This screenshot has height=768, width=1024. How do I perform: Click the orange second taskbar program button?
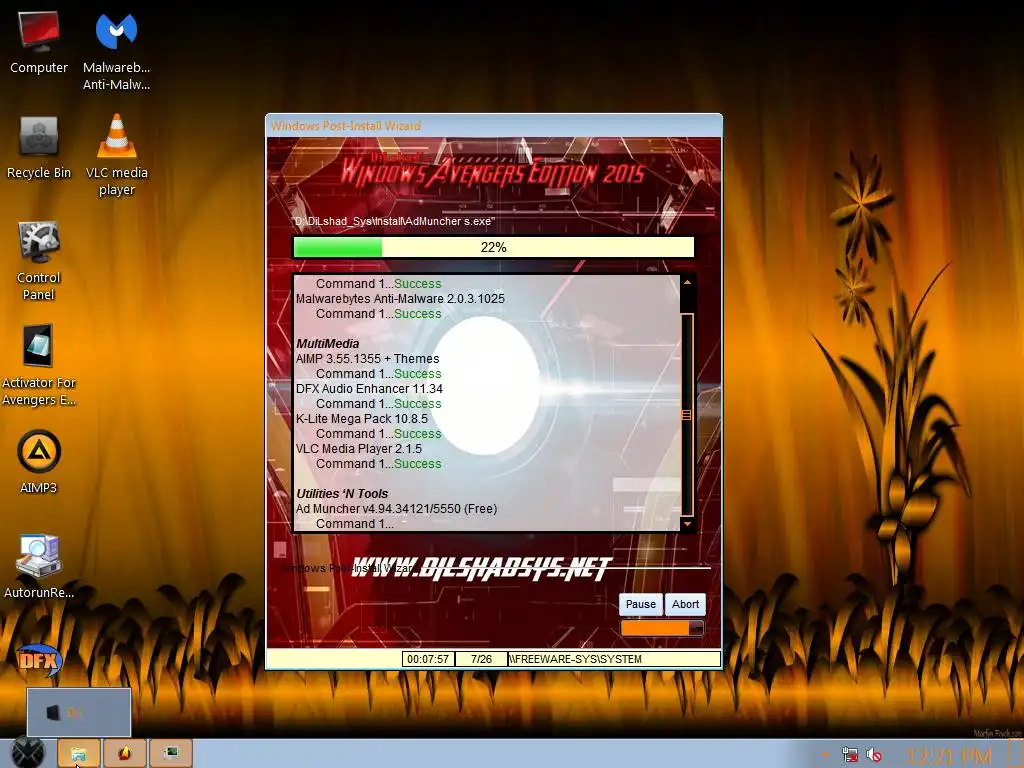pos(125,753)
